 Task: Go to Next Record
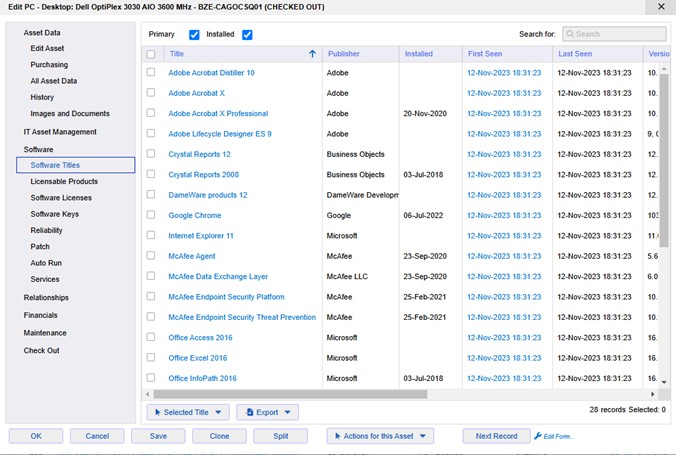[x=496, y=436]
